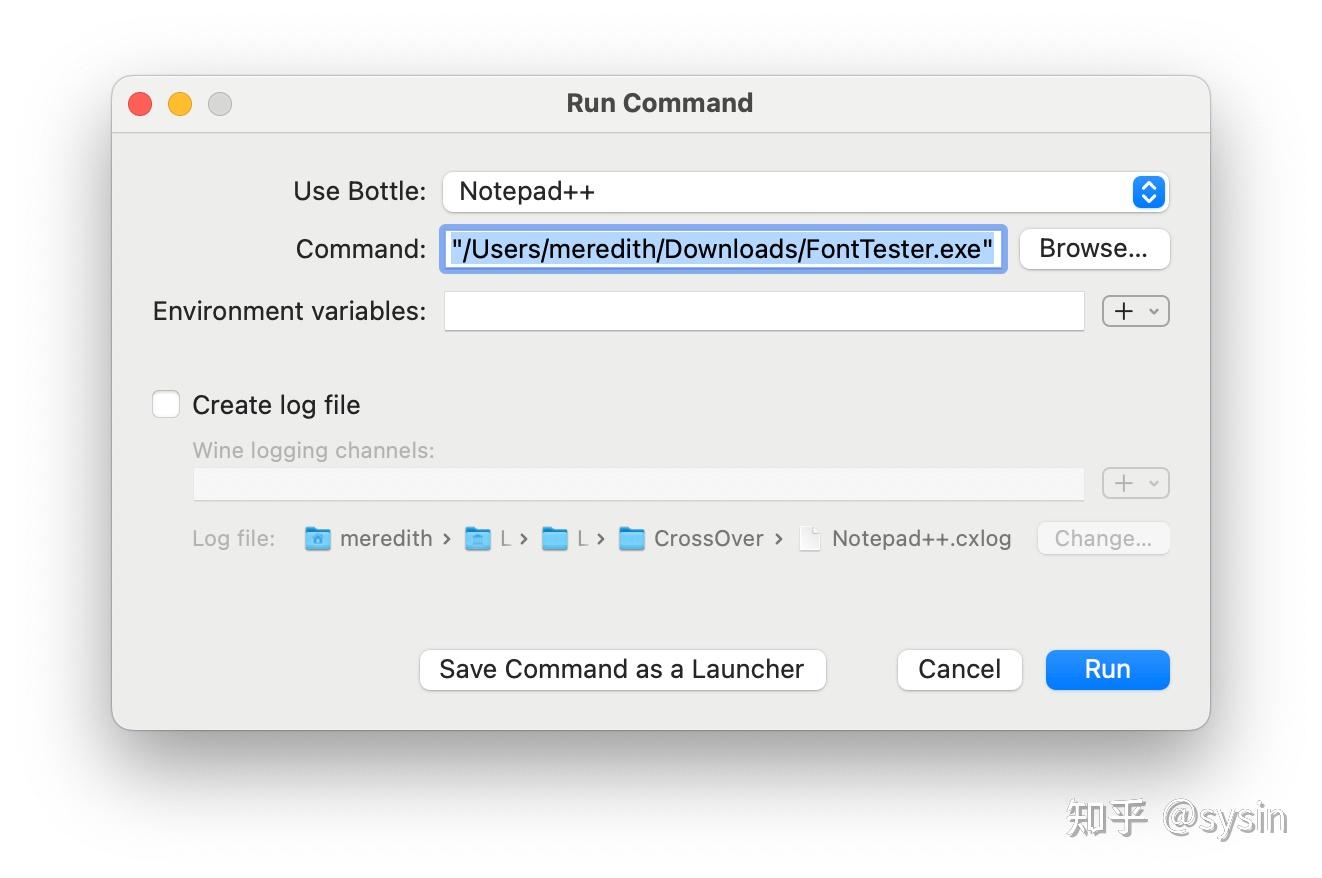Click the first L folder icon in the breadcrumb
1322x878 pixels.
click(x=478, y=538)
